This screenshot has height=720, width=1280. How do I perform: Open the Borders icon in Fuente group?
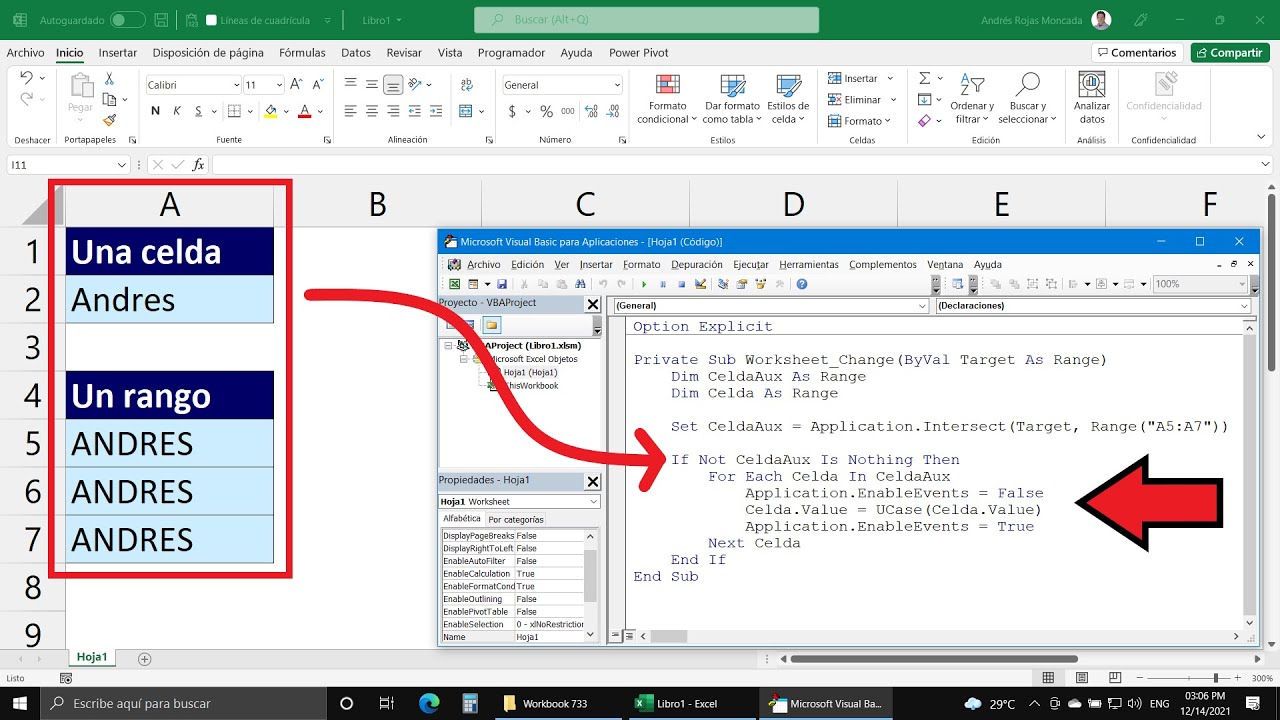234,111
